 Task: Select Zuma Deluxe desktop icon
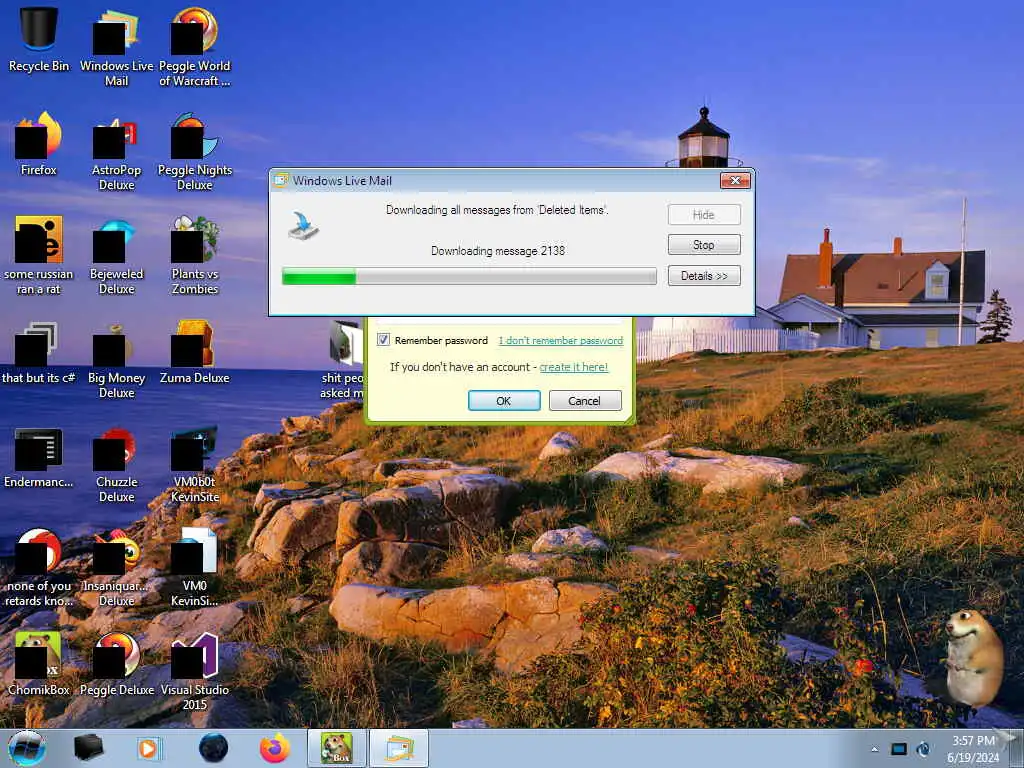coord(195,351)
